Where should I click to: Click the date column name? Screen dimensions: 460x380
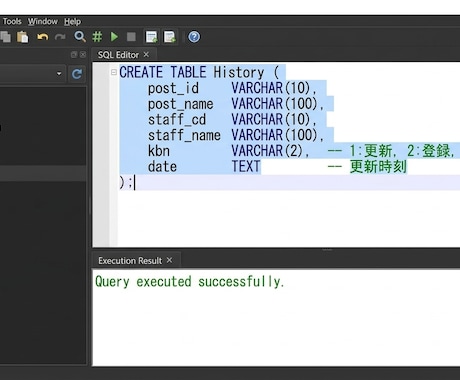pos(162,167)
